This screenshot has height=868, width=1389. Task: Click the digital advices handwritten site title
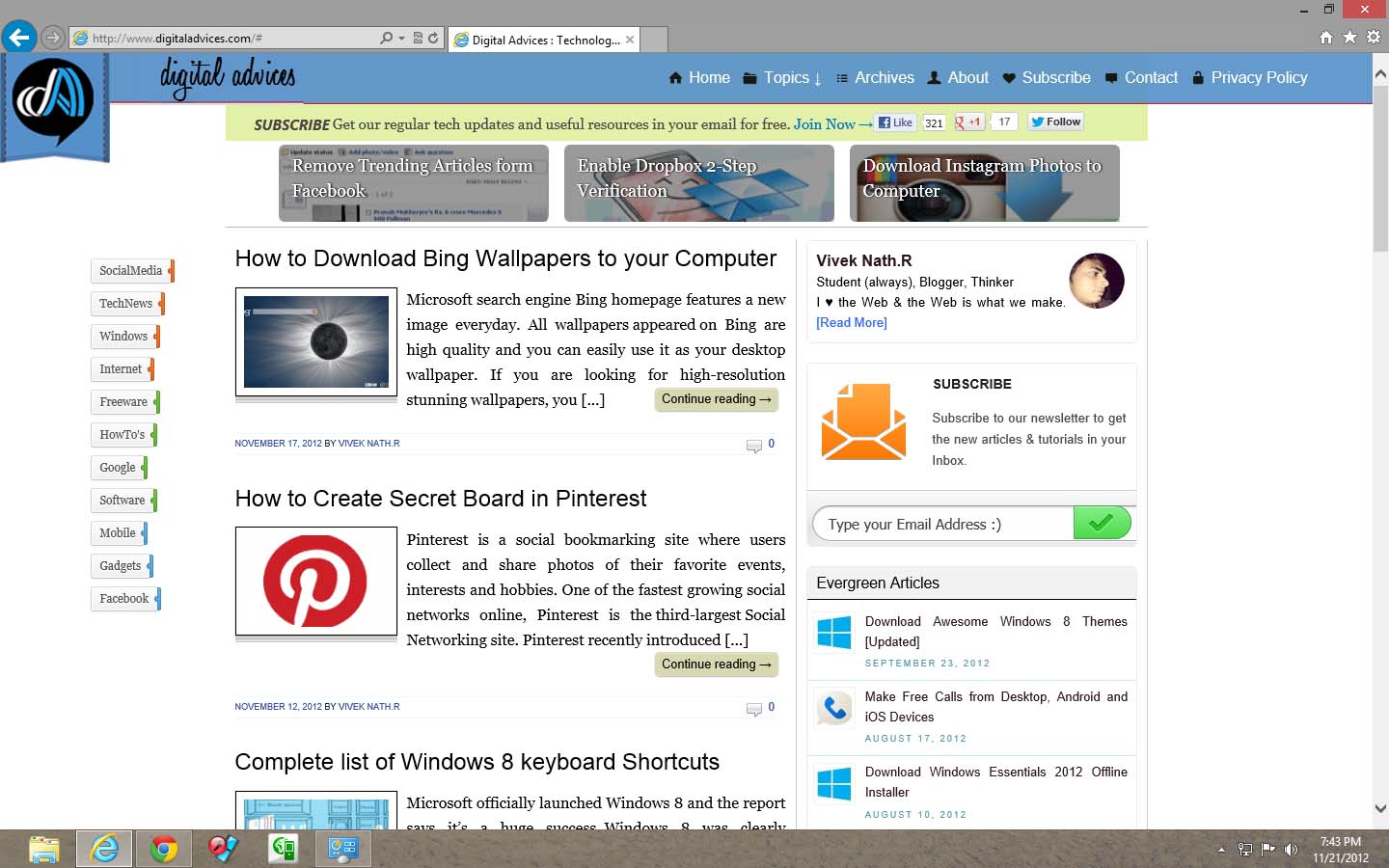coord(228,77)
